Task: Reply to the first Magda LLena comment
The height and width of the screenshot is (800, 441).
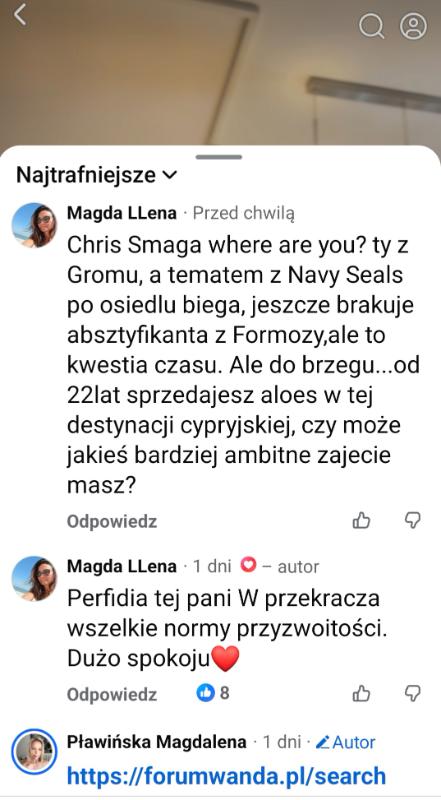Action: pos(112,521)
